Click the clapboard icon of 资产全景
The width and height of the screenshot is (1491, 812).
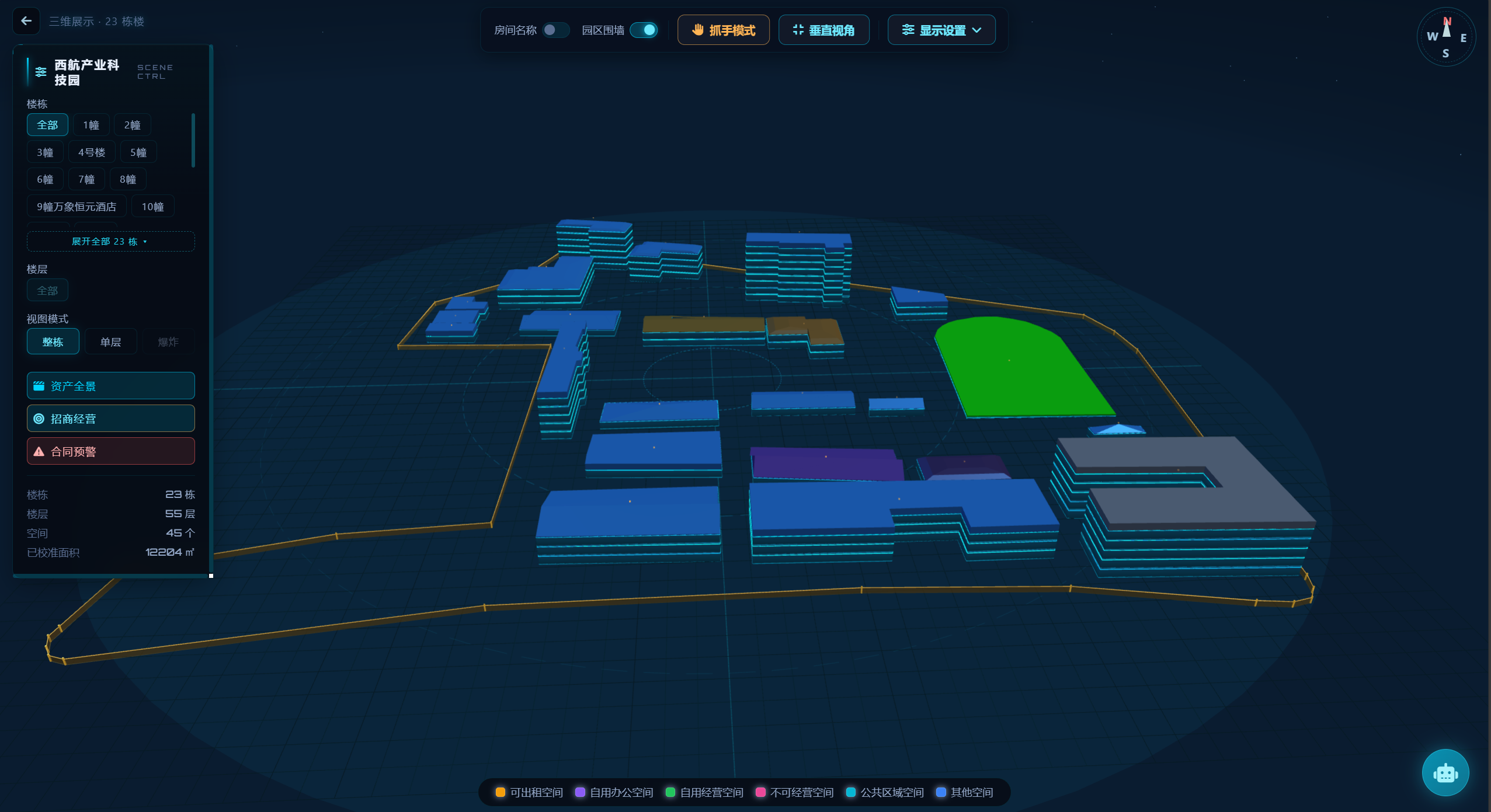[39, 386]
